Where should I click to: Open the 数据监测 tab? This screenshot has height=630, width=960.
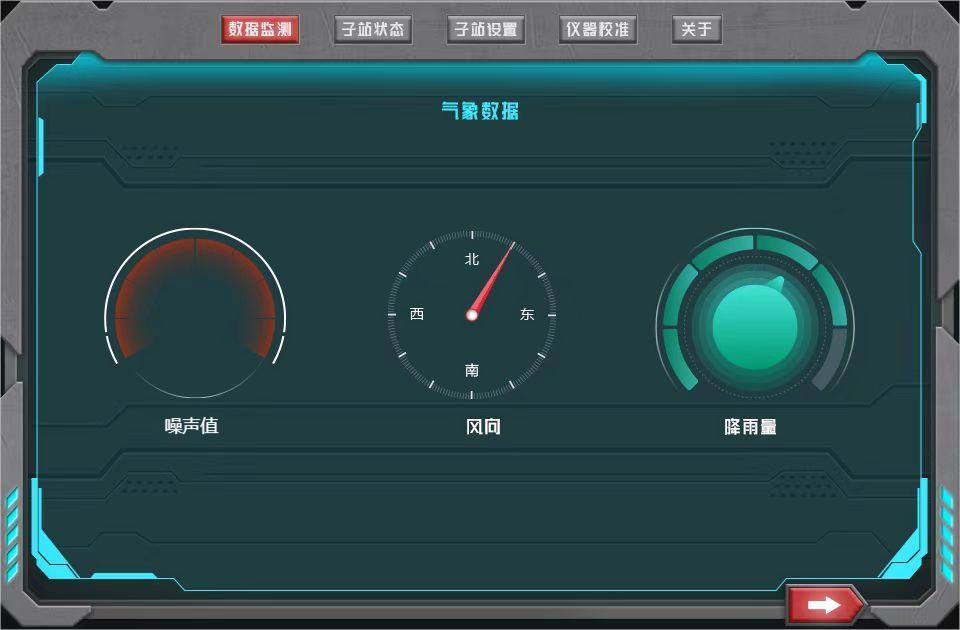coord(260,29)
